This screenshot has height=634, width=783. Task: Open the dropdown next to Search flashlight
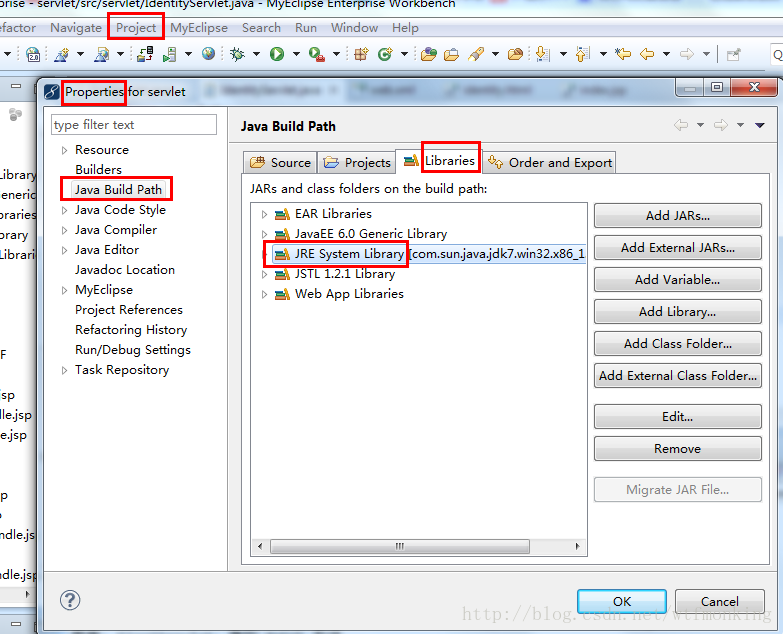495,54
